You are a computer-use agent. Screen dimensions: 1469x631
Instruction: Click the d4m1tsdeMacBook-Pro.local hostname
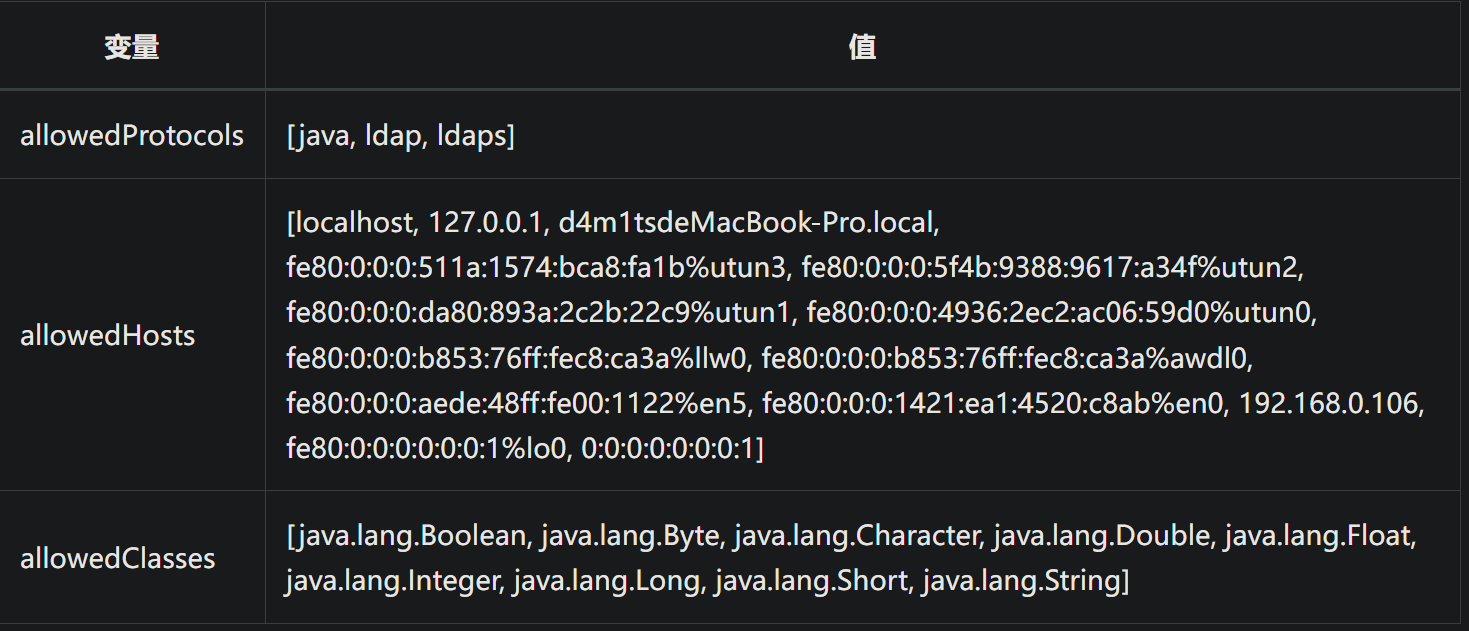[x=748, y=222]
